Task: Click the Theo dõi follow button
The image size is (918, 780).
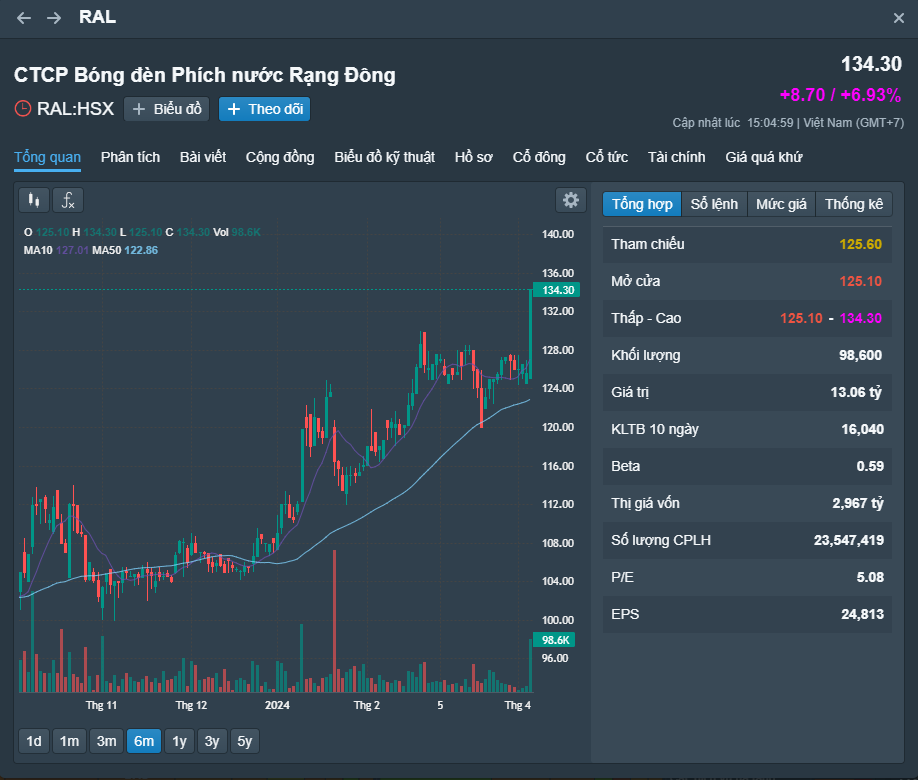Action: click(264, 109)
